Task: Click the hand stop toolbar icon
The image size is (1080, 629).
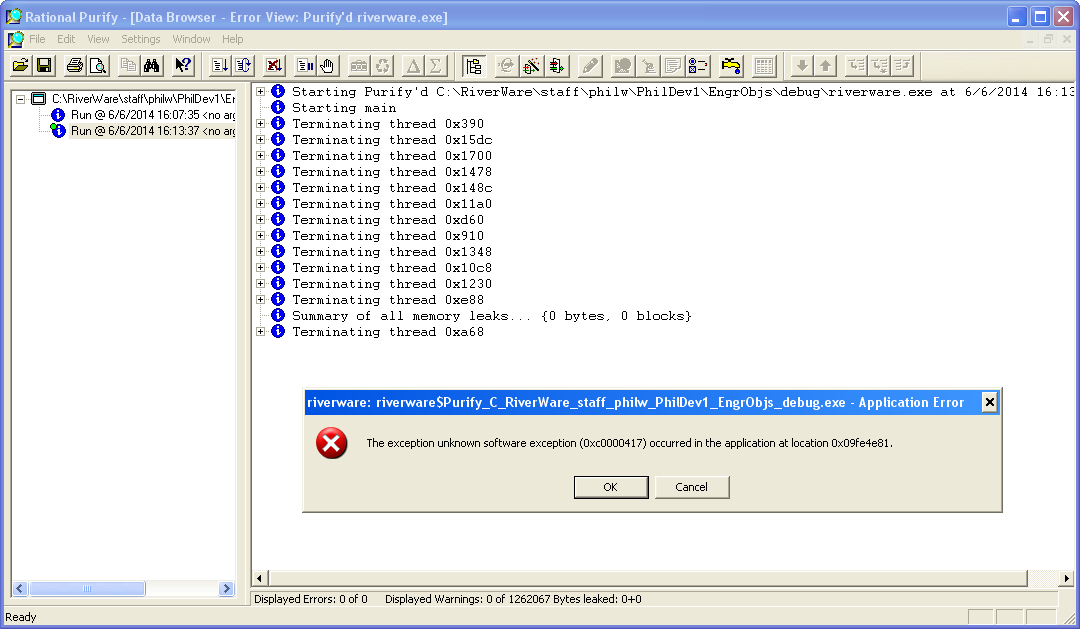Action: 327,65
